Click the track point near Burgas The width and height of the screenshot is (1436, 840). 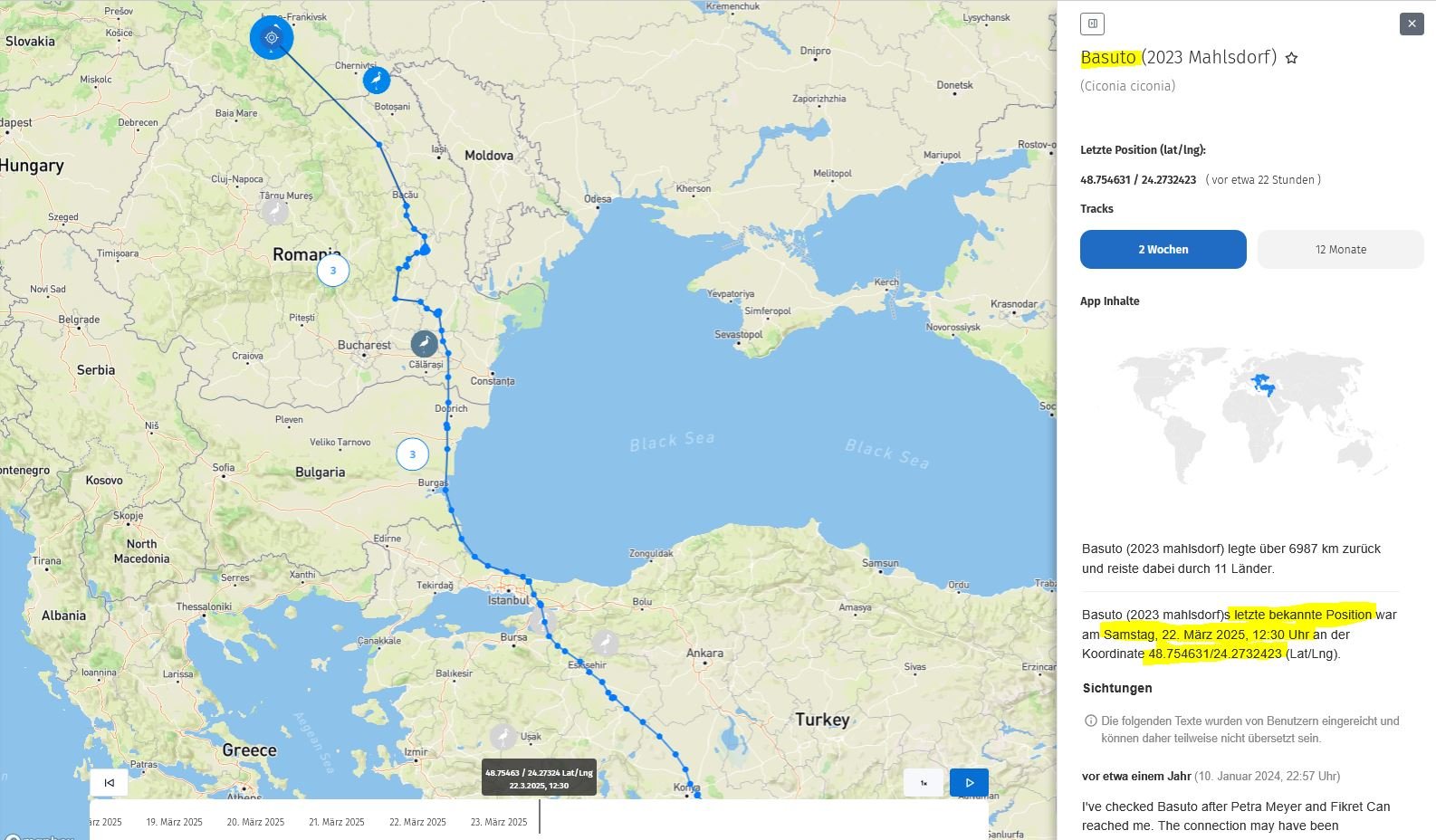pyautogui.click(x=445, y=490)
